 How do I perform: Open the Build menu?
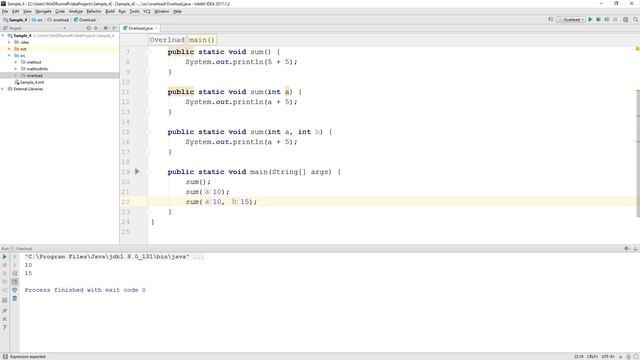[x=110, y=11]
